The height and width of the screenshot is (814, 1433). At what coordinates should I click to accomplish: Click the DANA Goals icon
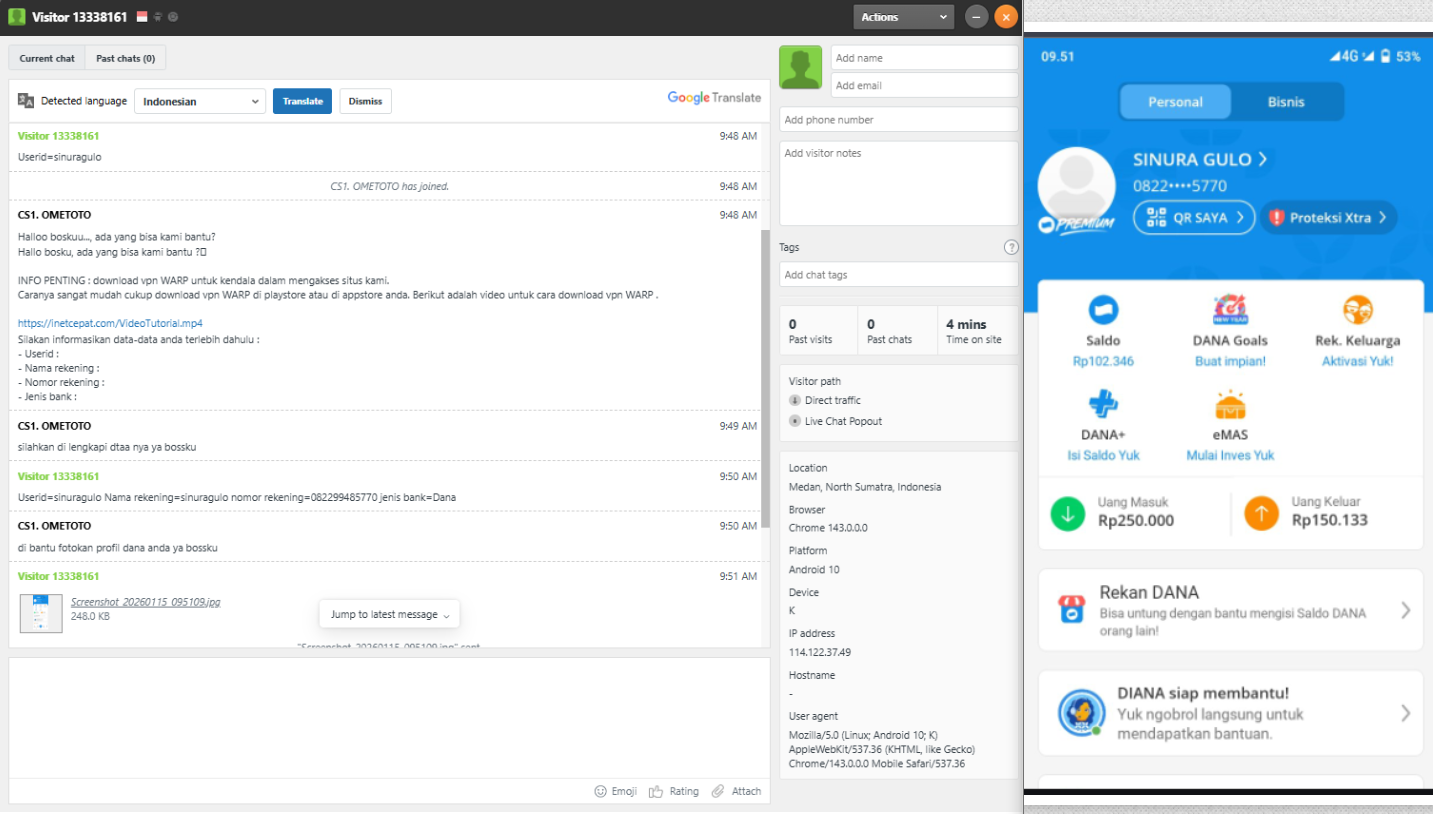pyautogui.click(x=1230, y=309)
